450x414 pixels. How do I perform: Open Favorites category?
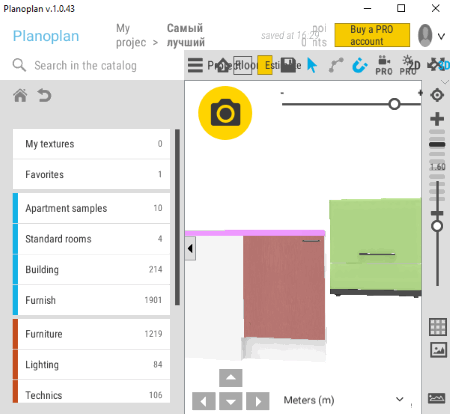pyautogui.click(x=91, y=174)
